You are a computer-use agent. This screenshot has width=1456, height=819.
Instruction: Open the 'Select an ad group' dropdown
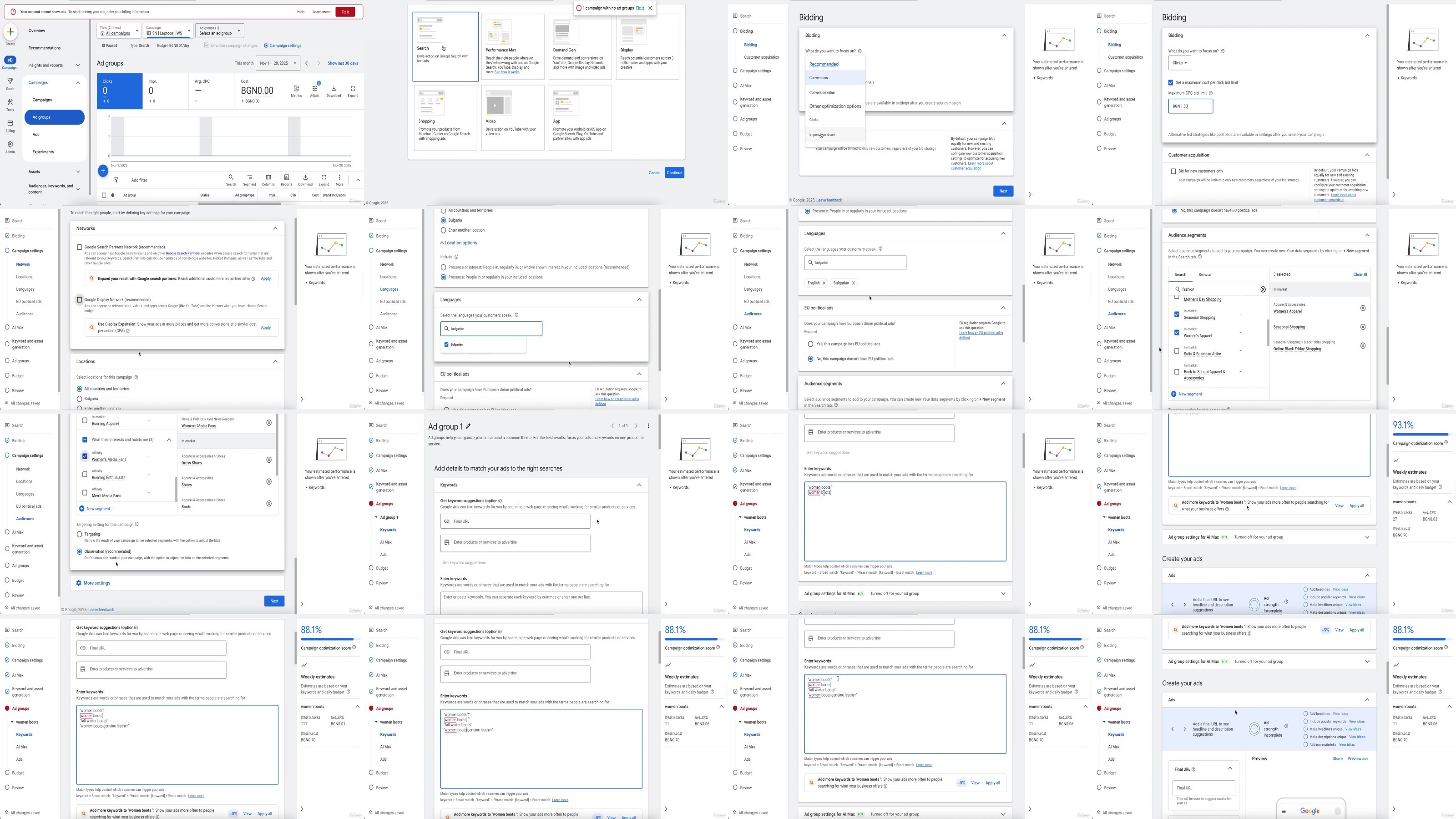tap(220, 30)
